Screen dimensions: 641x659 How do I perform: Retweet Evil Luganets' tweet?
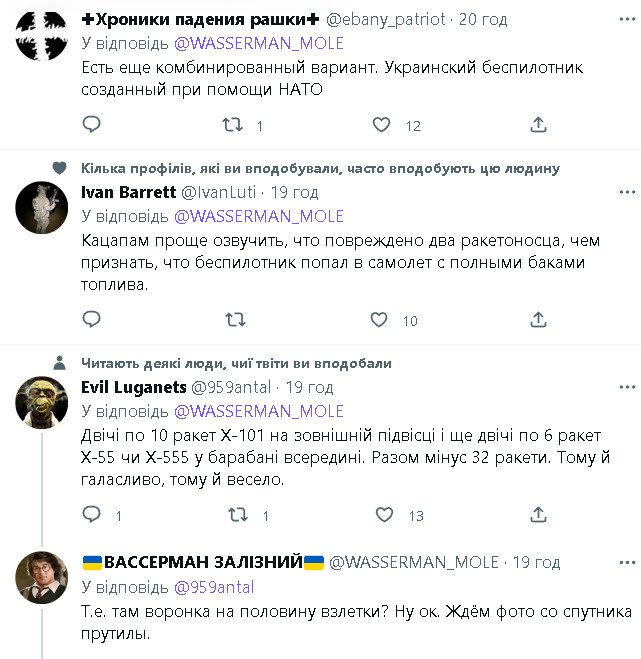pos(238,515)
